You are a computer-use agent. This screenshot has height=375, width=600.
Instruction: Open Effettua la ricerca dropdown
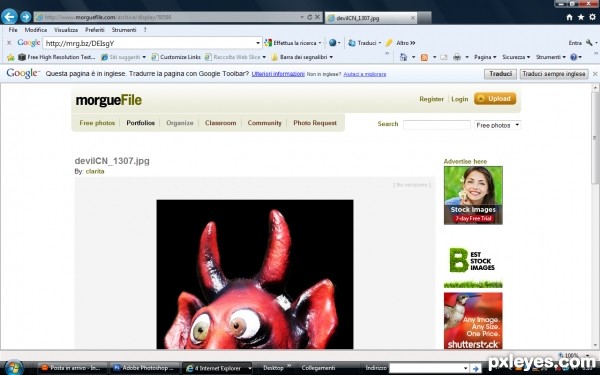pyautogui.click(x=320, y=43)
